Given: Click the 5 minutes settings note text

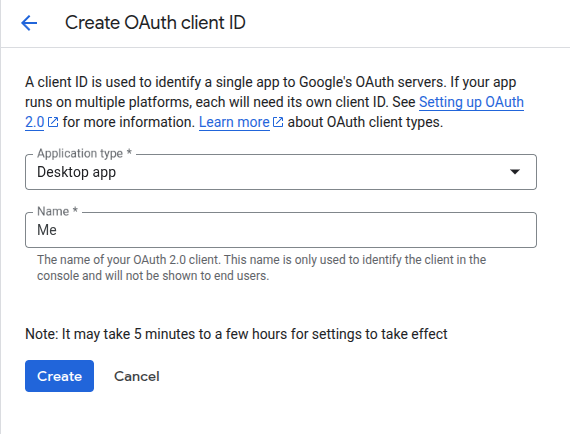Looking at the screenshot, I should pyautogui.click(x=236, y=334).
